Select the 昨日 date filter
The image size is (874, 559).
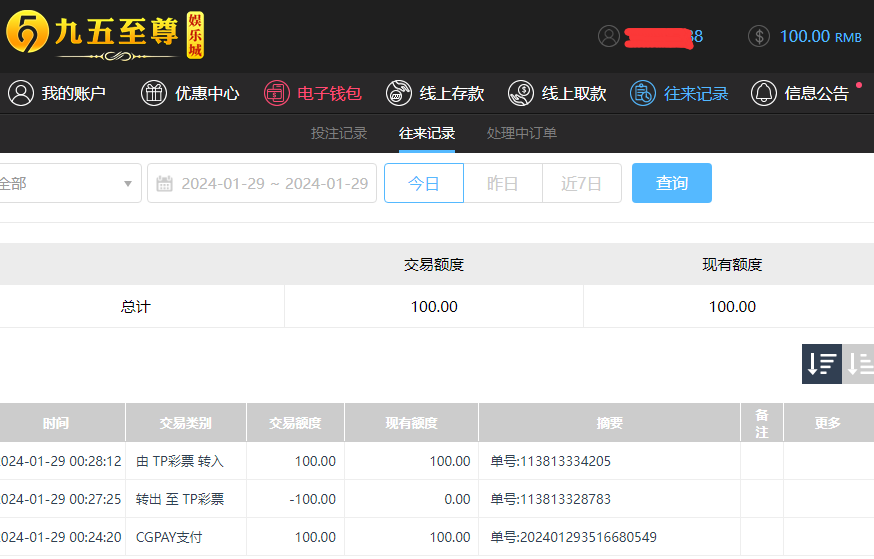coord(503,183)
